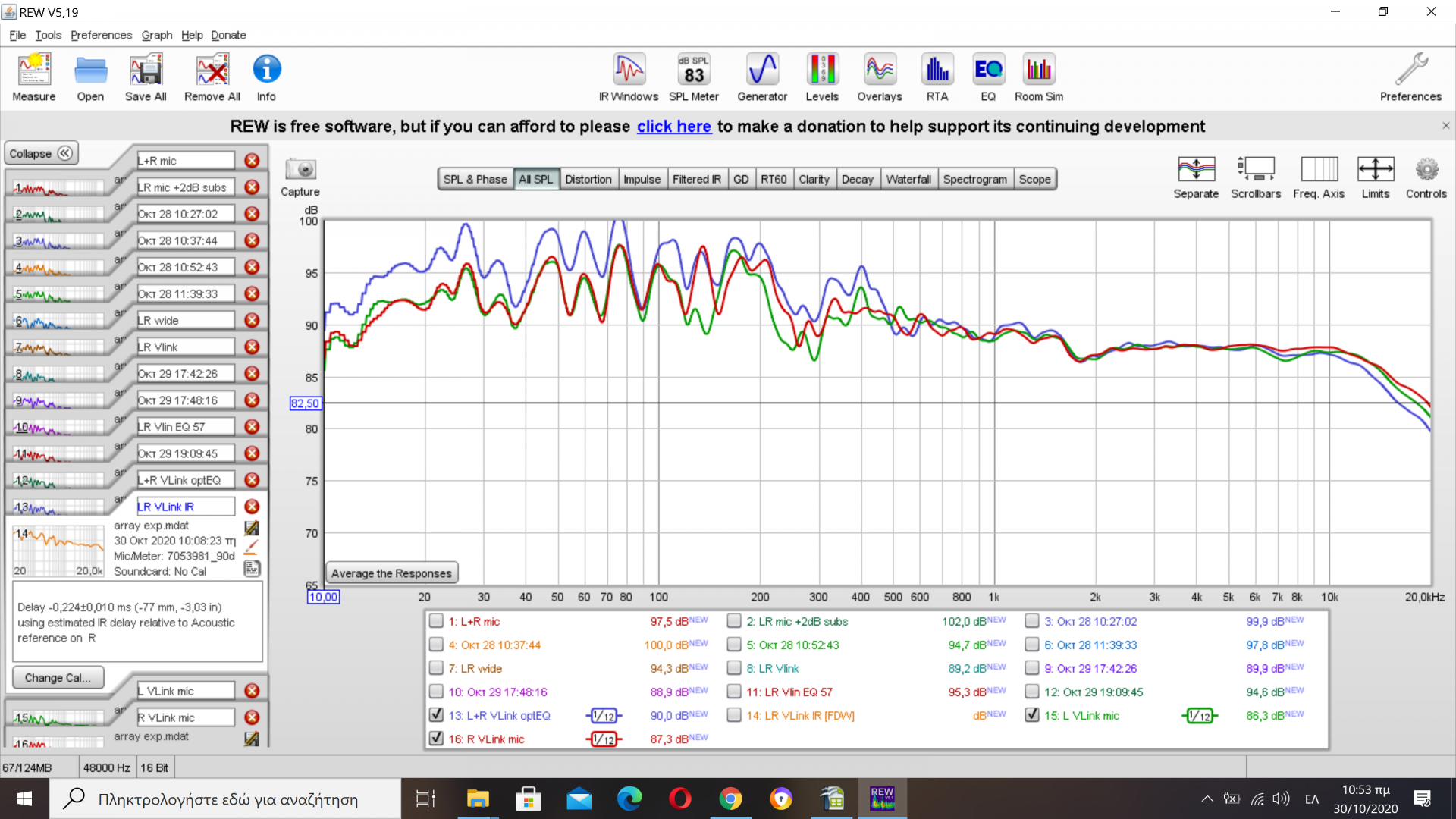Click the Open folder icon
The width and height of the screenshot is (1456, 819).
tap(90, 77)
